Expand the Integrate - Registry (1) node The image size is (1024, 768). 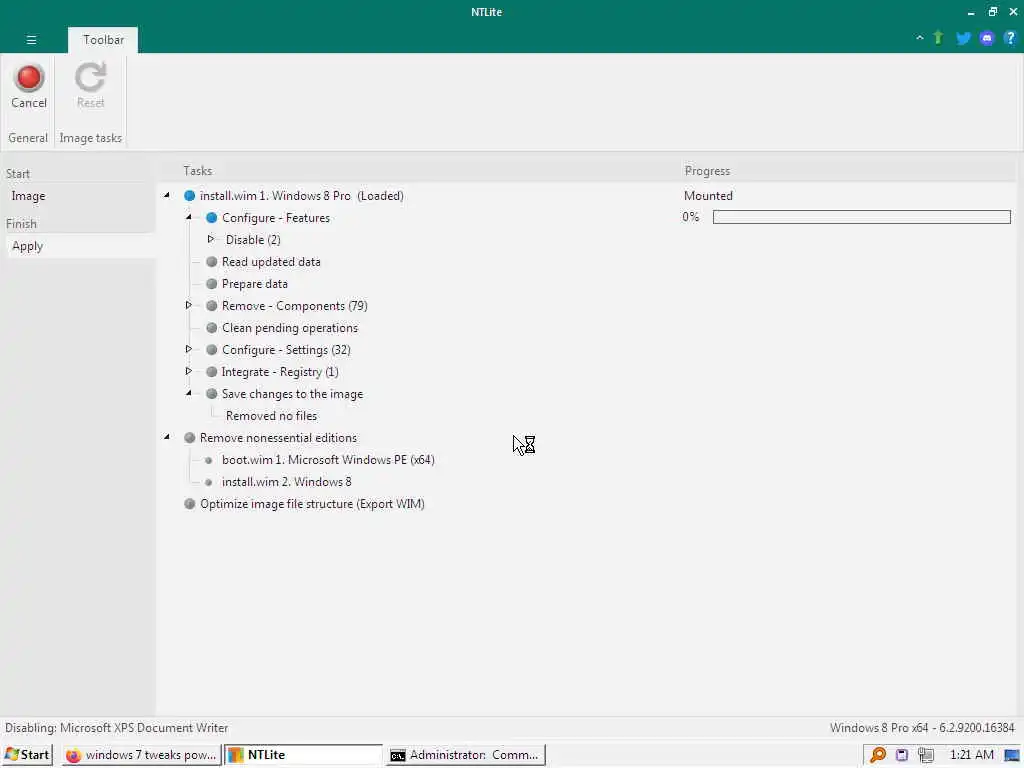point(189,371)
